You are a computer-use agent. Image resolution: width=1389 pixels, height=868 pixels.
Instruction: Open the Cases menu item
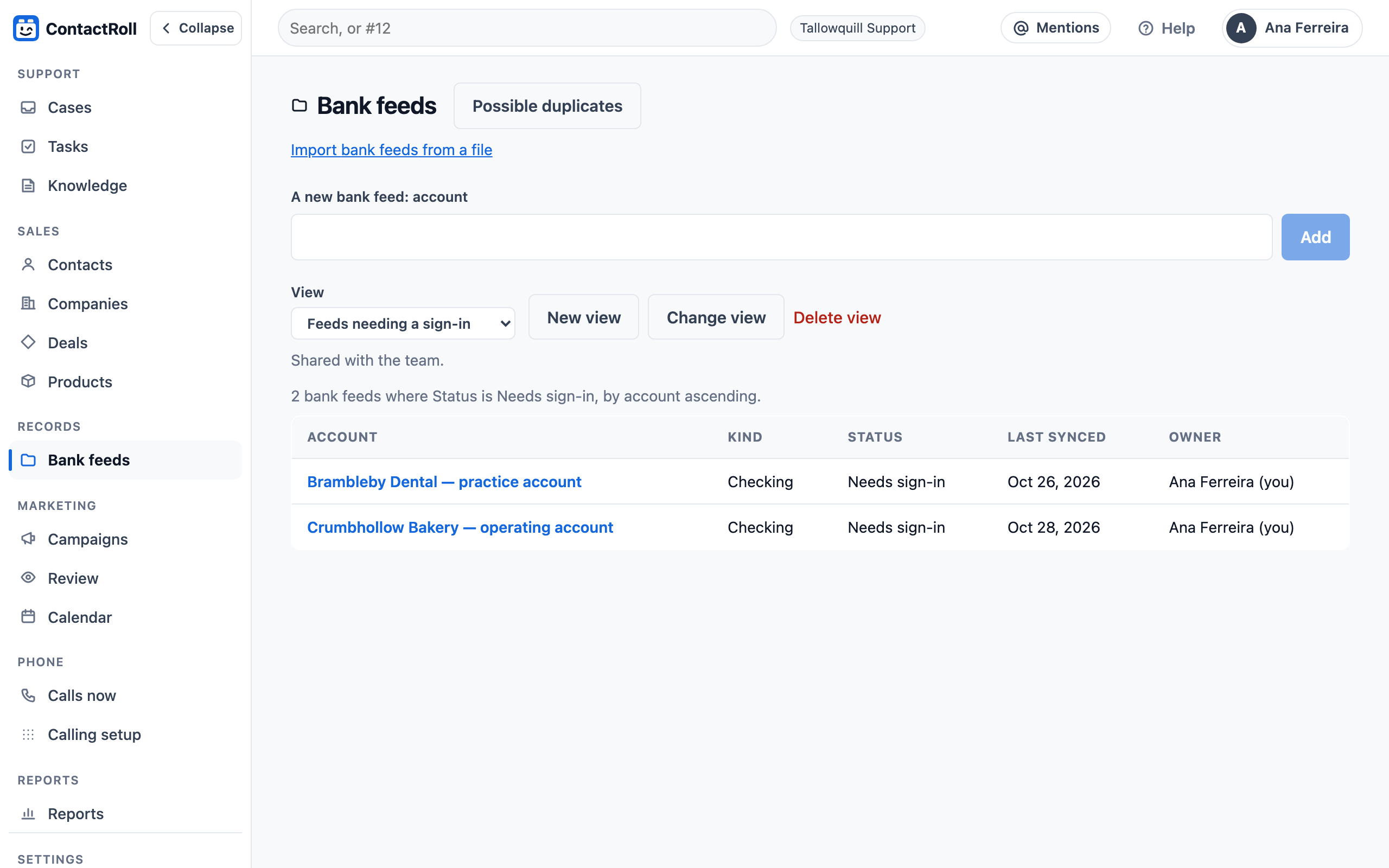pos(125,107)
